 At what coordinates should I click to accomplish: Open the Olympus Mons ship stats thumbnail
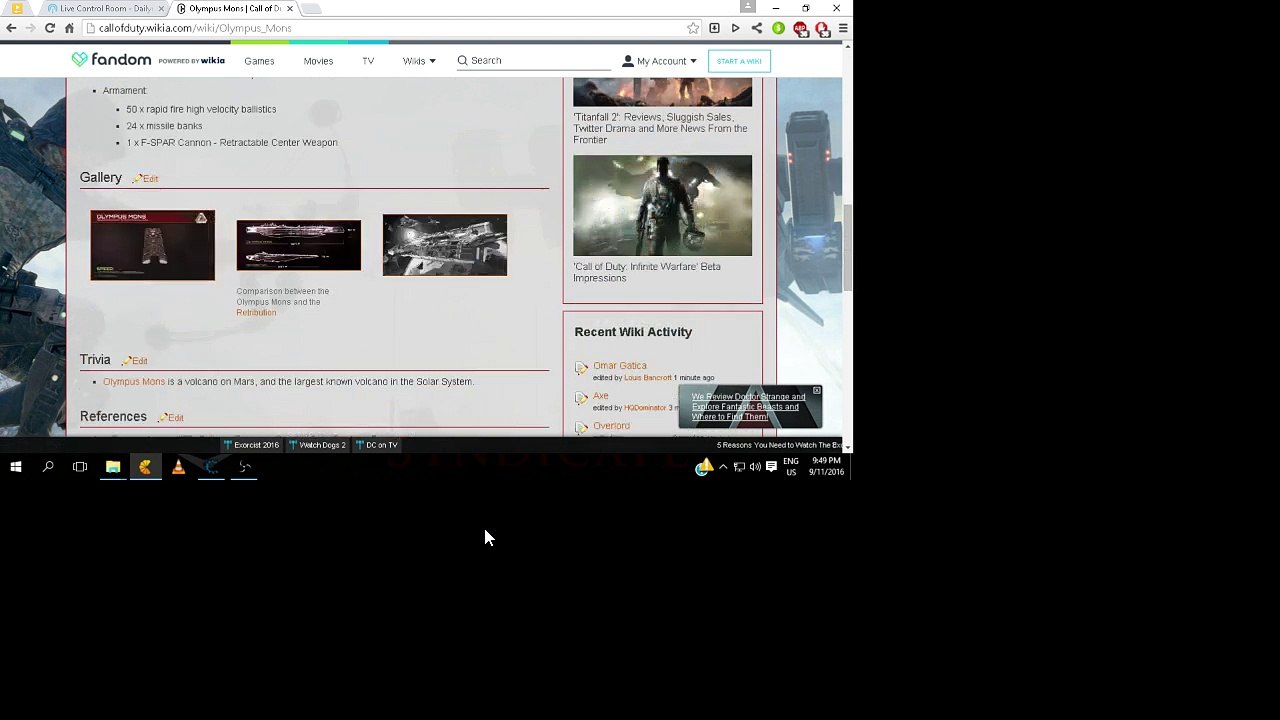coord(152,245)
